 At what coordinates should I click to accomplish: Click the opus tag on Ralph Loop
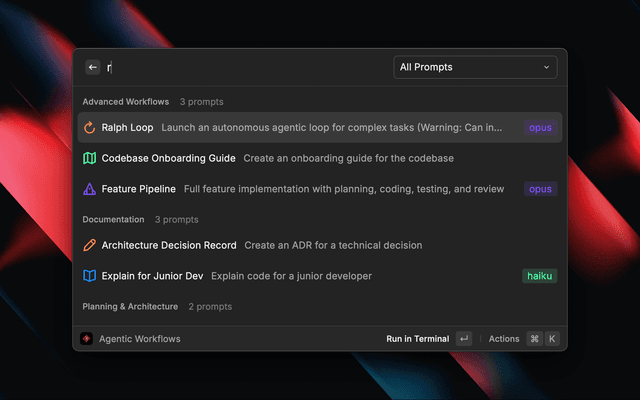pos(540,128)
